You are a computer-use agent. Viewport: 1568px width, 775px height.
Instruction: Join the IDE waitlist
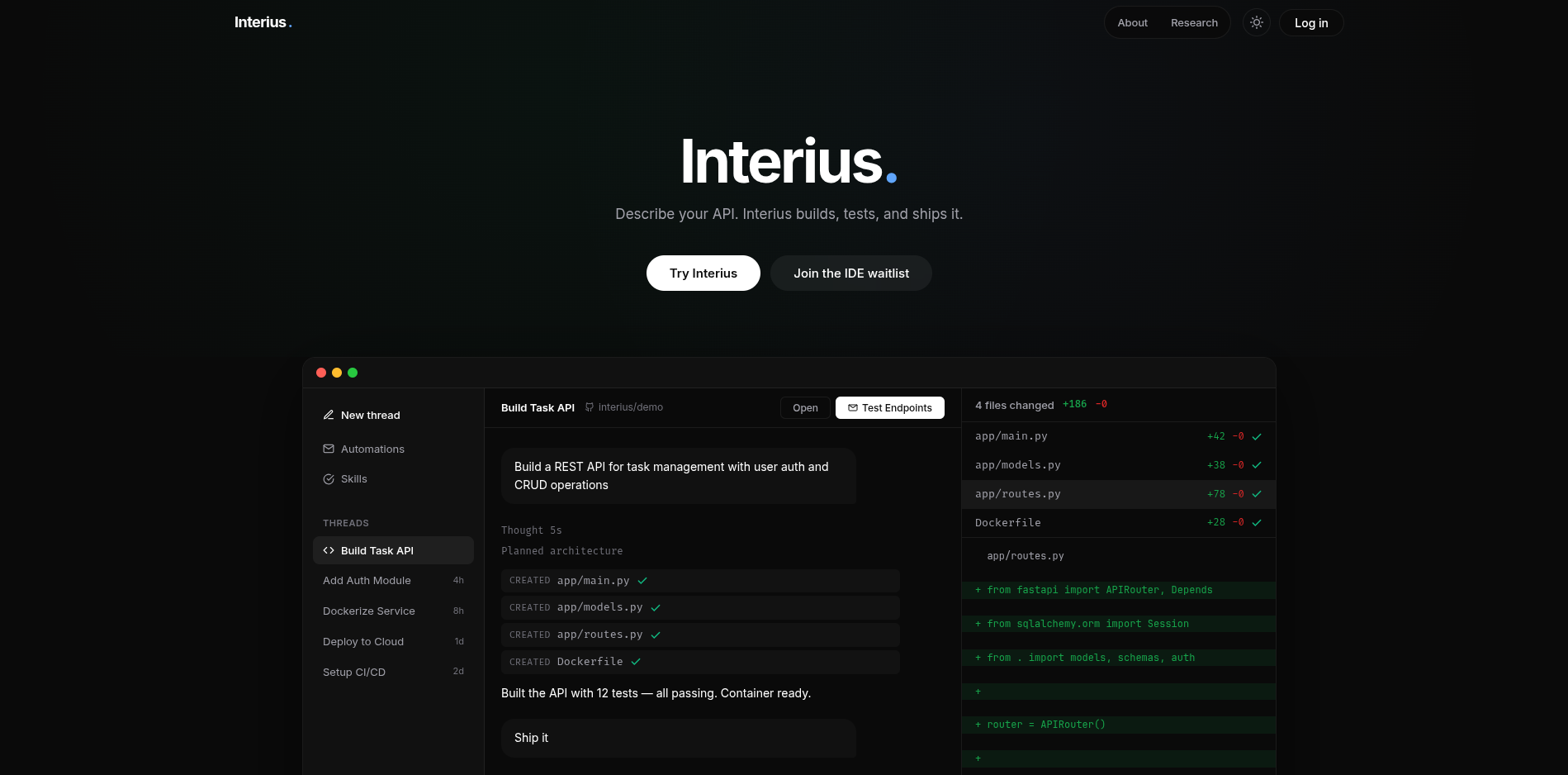850,273
